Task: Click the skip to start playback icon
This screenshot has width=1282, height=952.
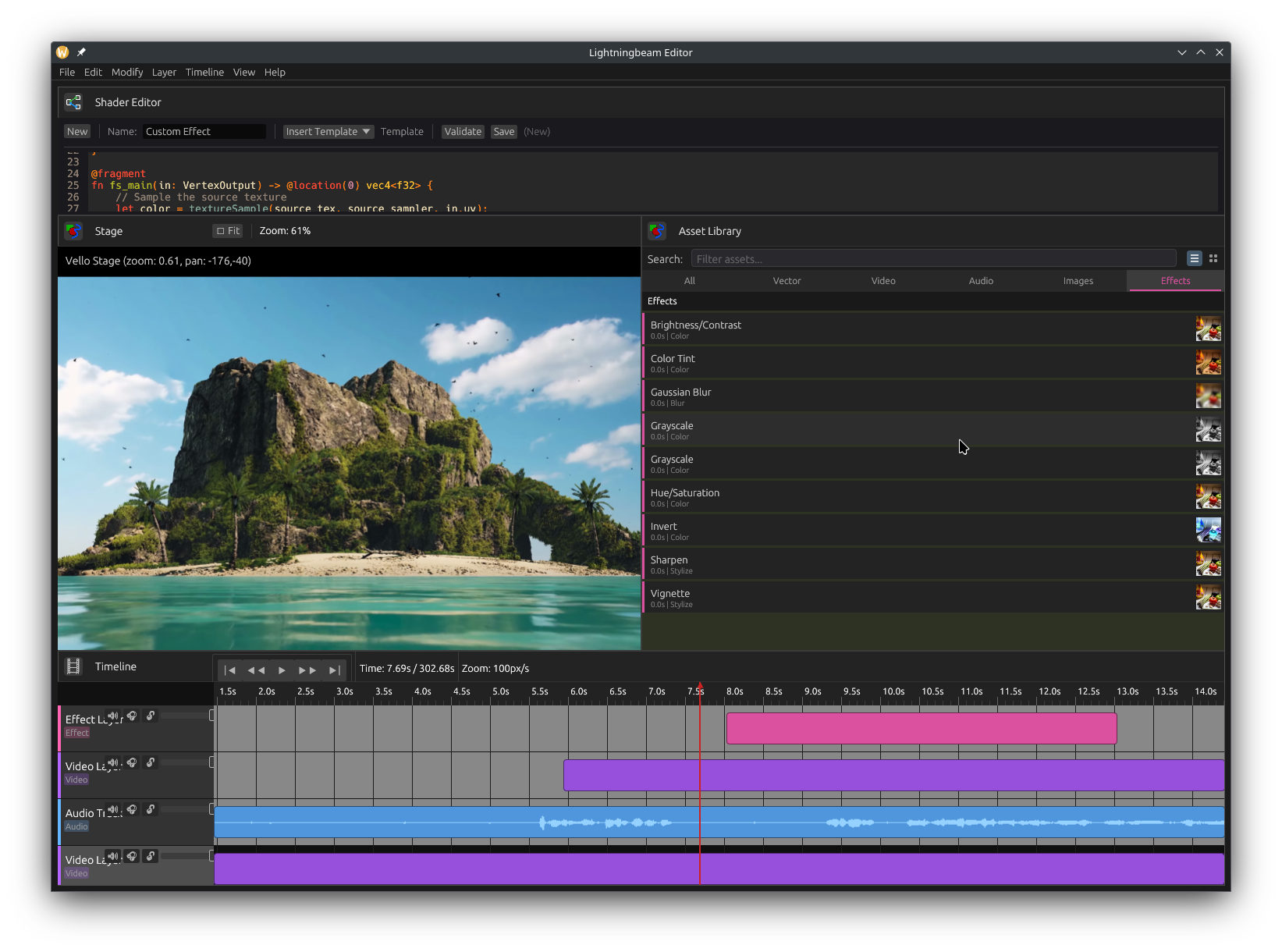Action: [230, 670]
